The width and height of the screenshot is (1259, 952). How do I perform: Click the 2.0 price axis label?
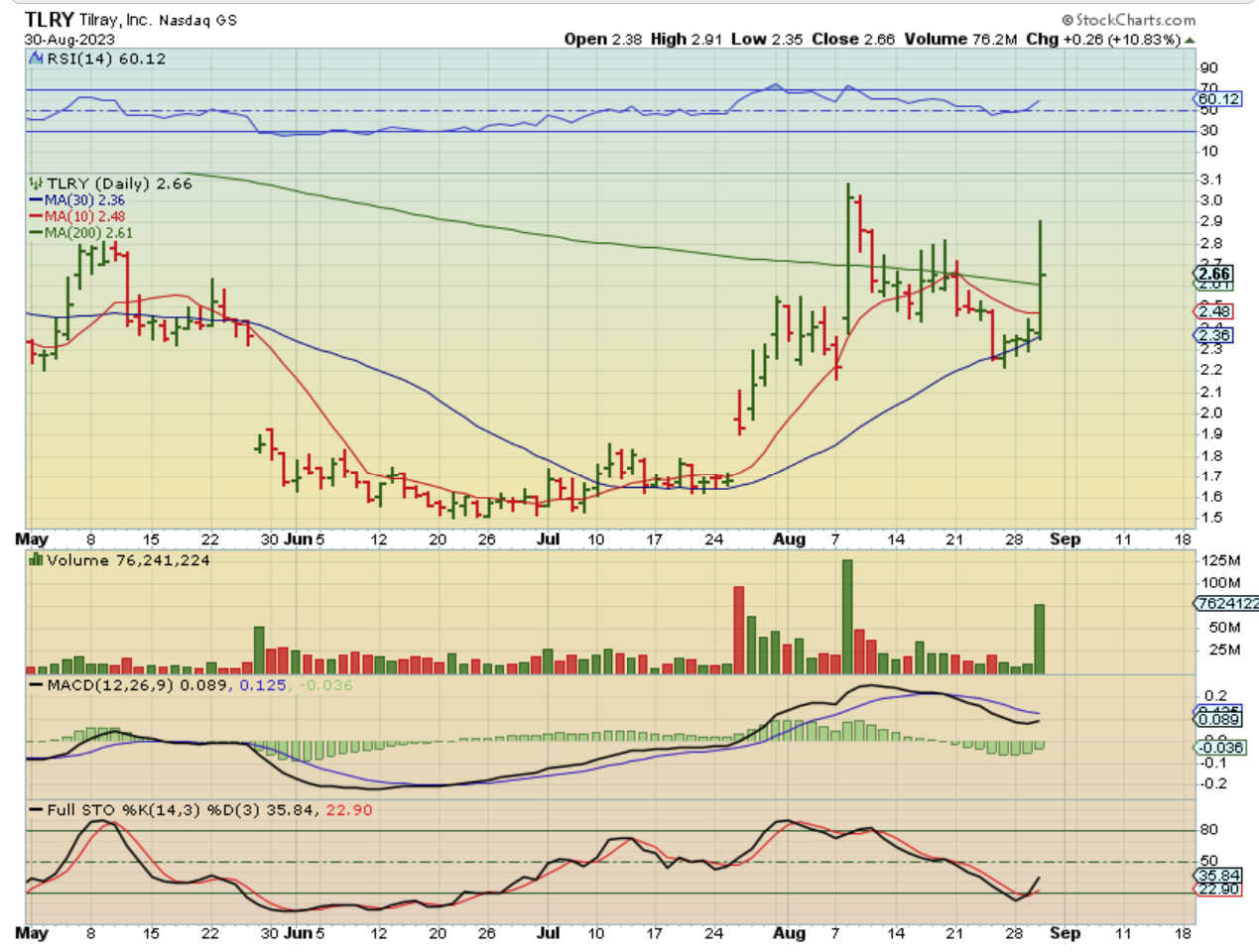coord(1210,413)
